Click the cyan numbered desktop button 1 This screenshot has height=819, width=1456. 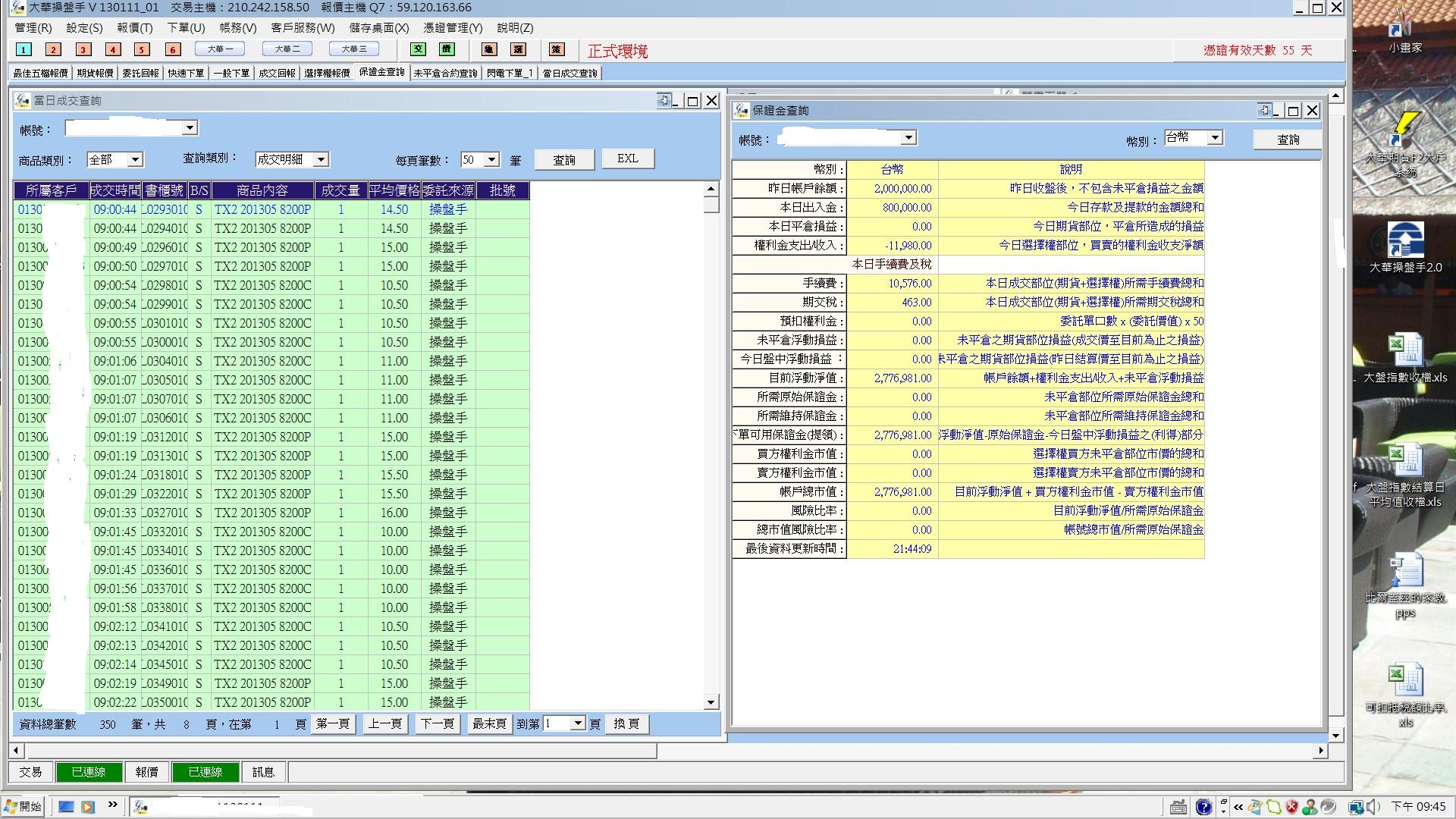[24, 49]
